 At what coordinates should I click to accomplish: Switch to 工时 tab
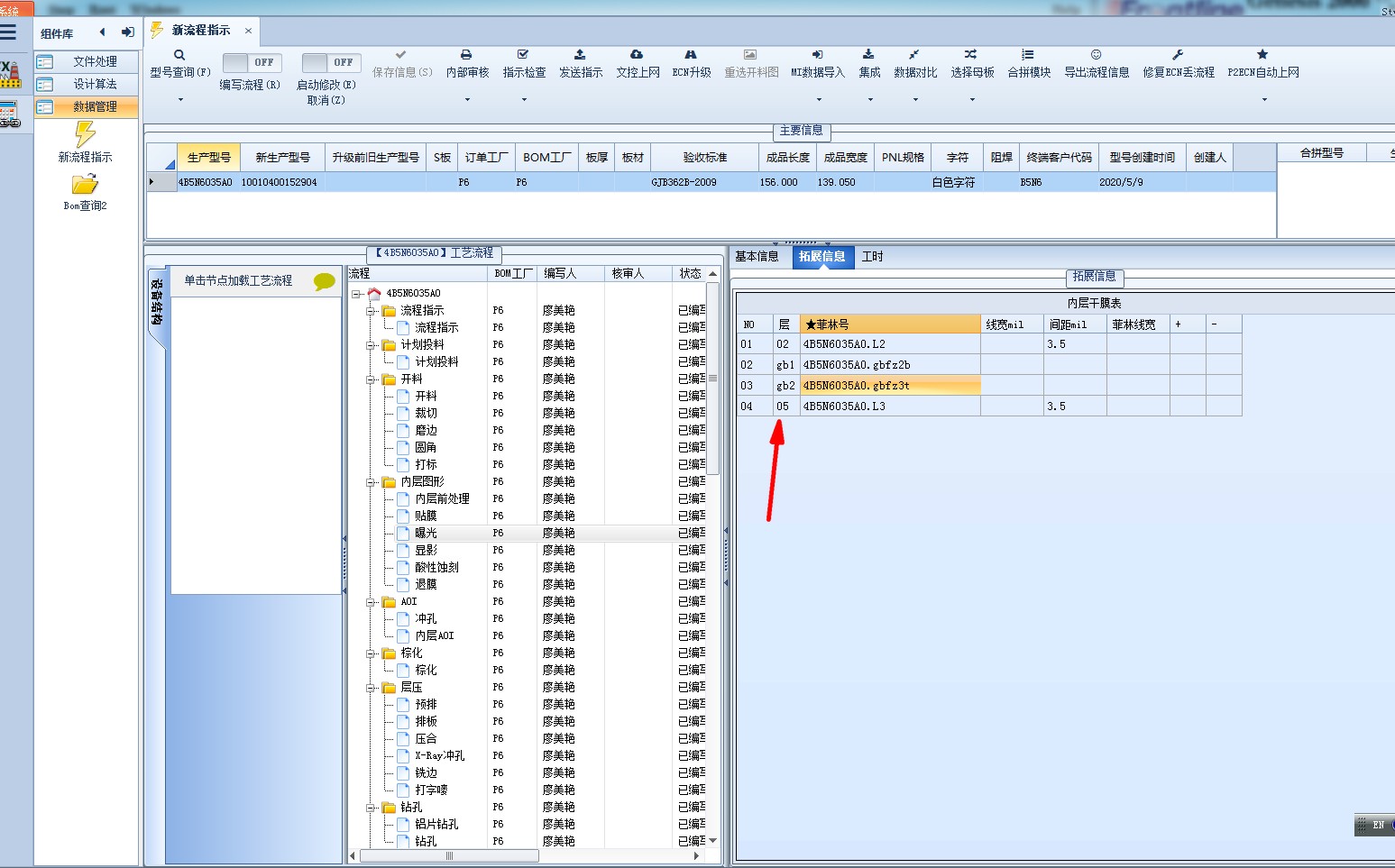pos(872,257)
